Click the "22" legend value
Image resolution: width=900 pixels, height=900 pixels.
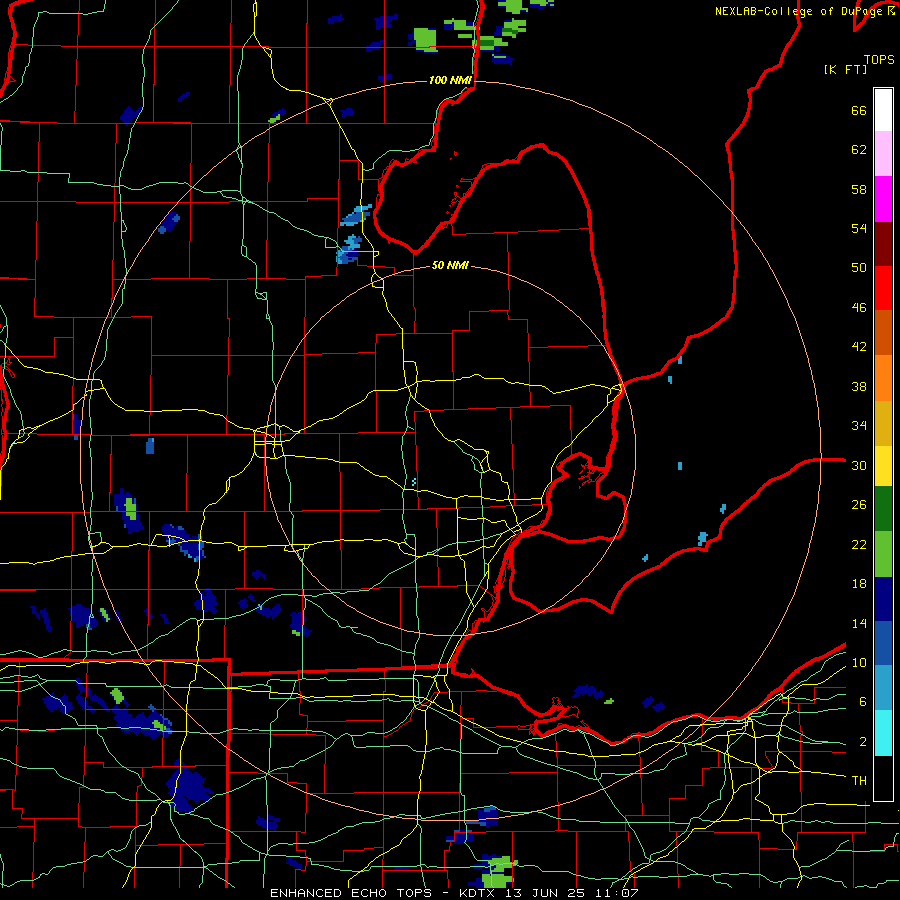click(859, 544)
